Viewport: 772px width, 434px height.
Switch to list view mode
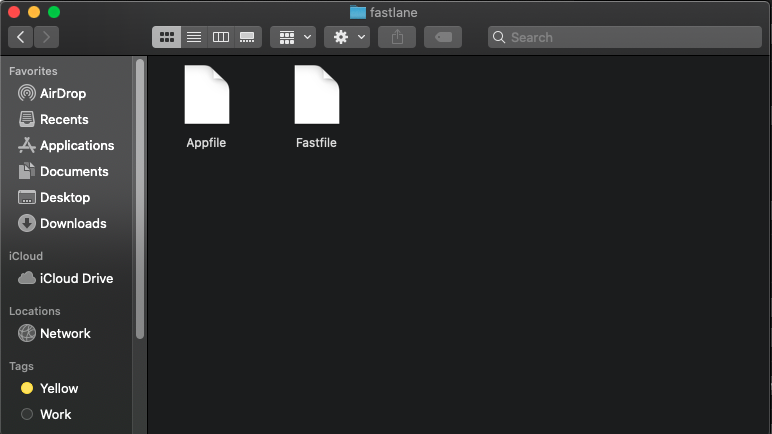(x=194, y=37)
